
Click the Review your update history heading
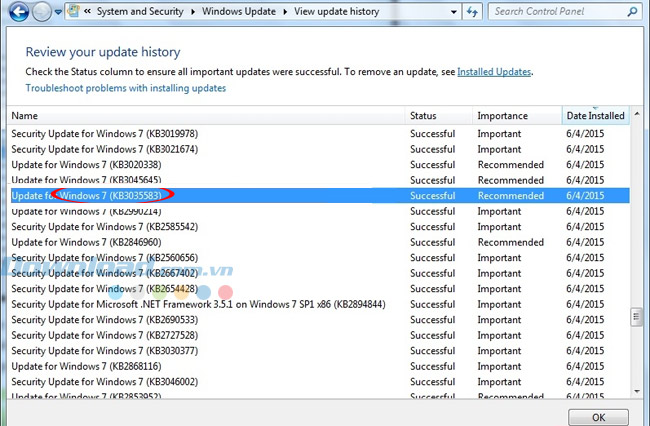[103, 52]
